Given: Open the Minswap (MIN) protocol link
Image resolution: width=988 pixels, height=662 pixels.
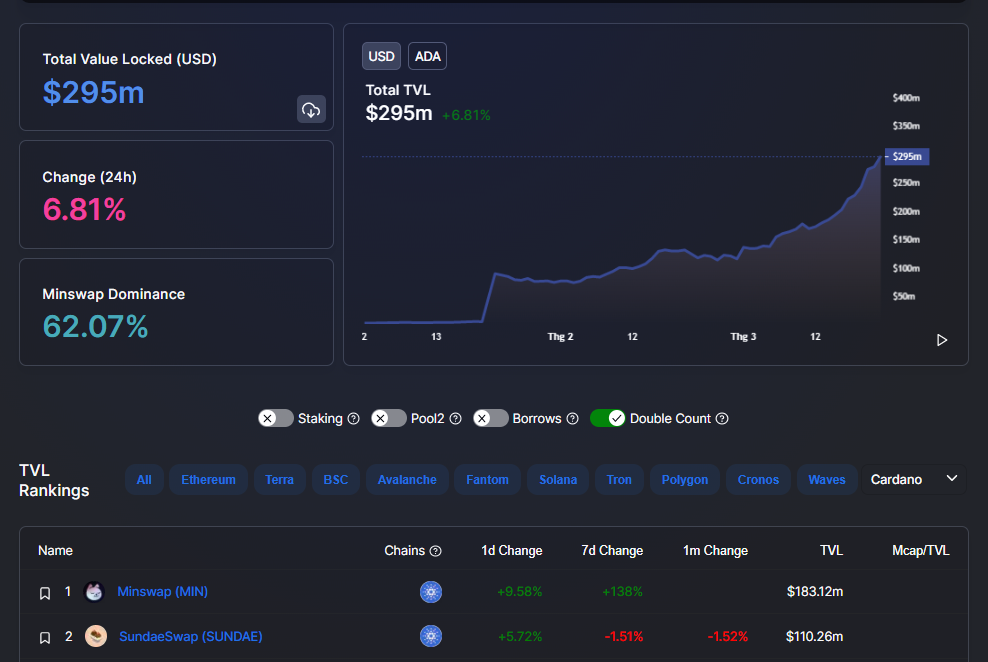Looking at the screenshot, I should 163,591.
